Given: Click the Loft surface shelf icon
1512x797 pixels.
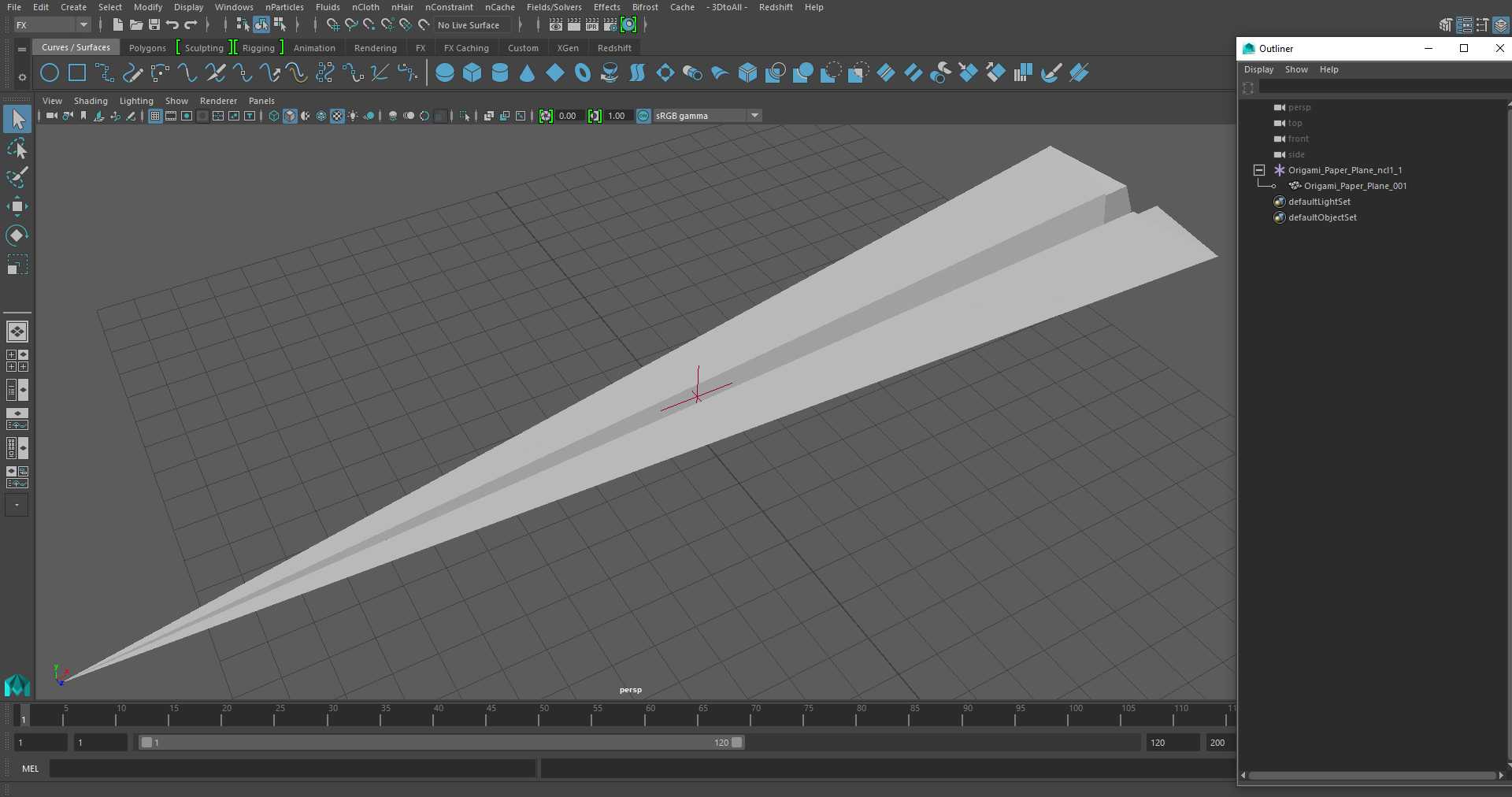Looking at the screenshot, I should (x=637, y=73).
